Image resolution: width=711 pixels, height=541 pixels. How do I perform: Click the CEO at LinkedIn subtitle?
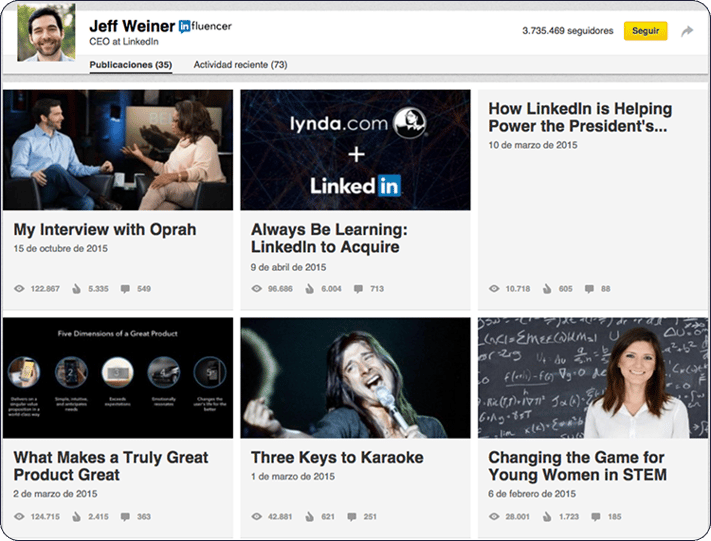124,42
